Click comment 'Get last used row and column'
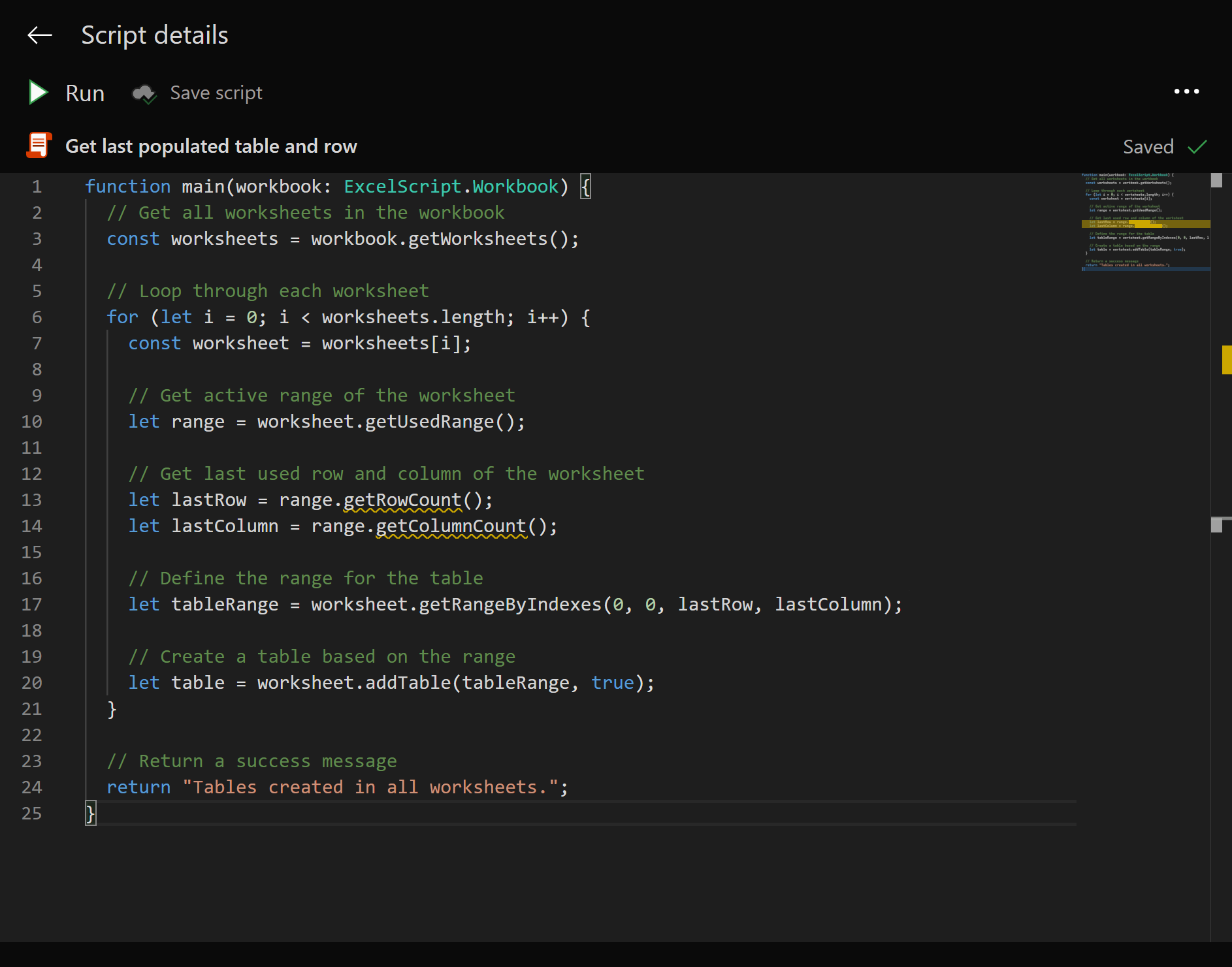The height and width of the screenshot is (967, 1232). point(386,474)
